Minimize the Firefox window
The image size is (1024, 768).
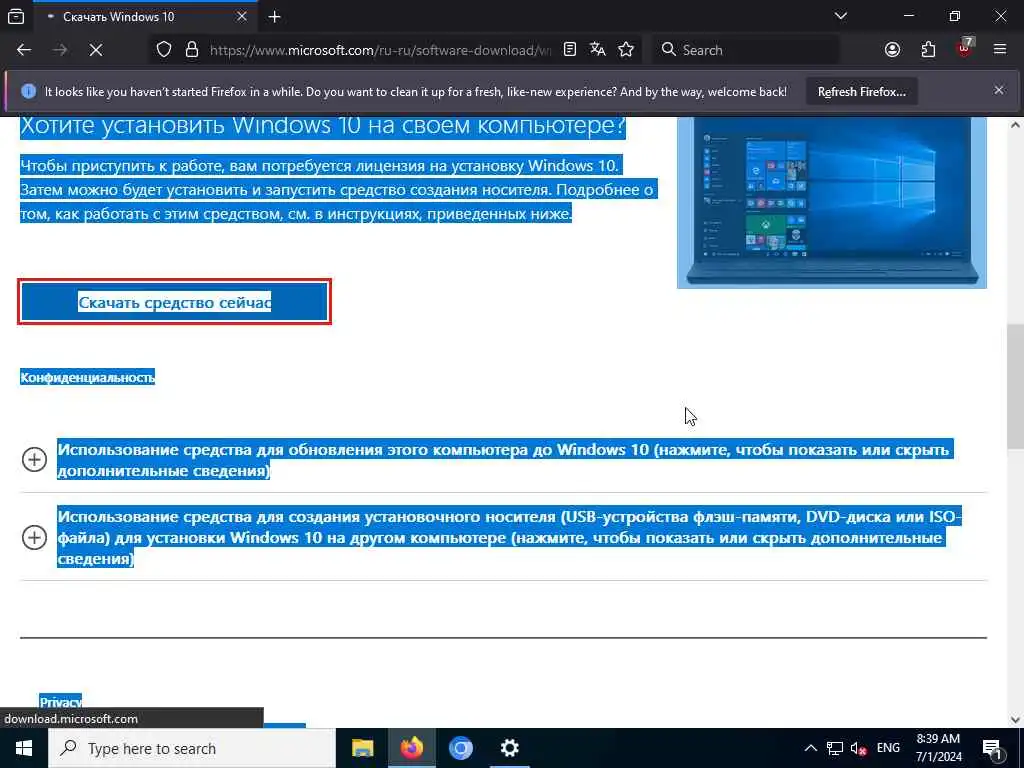click(908, 16)
